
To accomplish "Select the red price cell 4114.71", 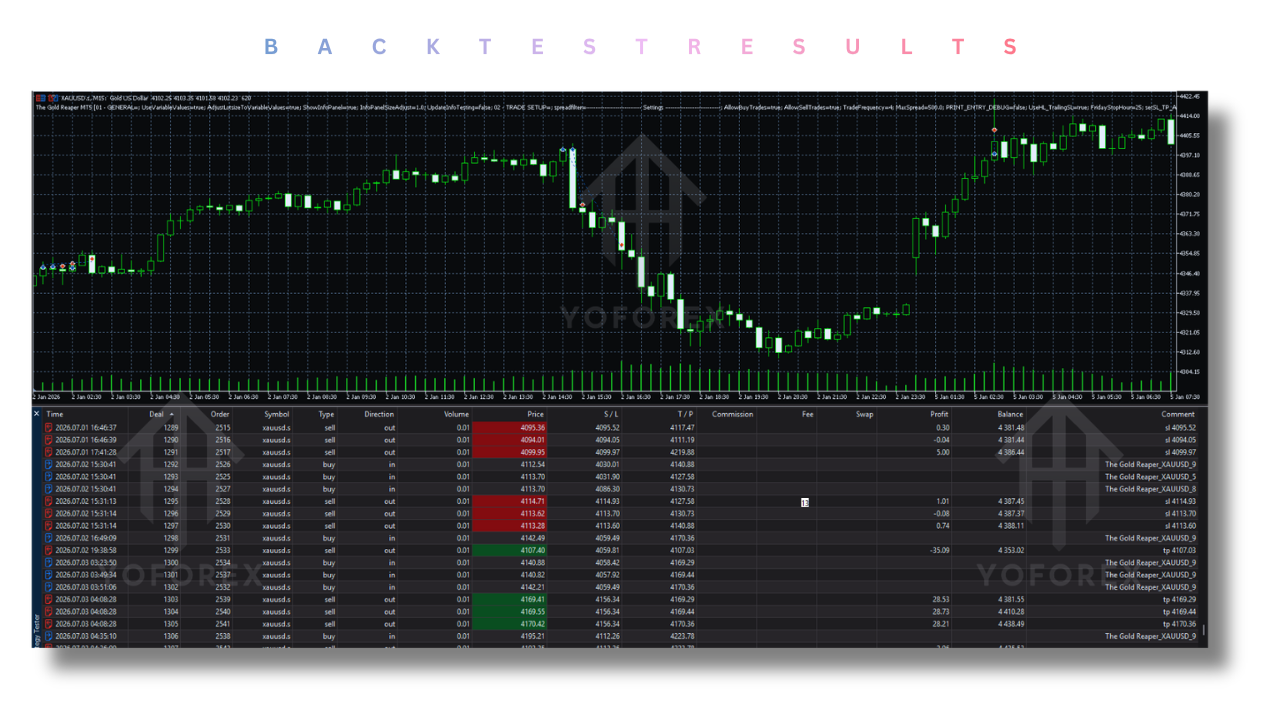I will (x=509, y=501).
